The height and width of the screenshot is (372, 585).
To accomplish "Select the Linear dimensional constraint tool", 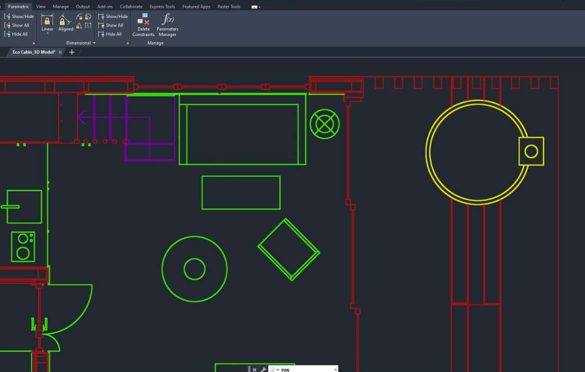I will tap(47, 23).
